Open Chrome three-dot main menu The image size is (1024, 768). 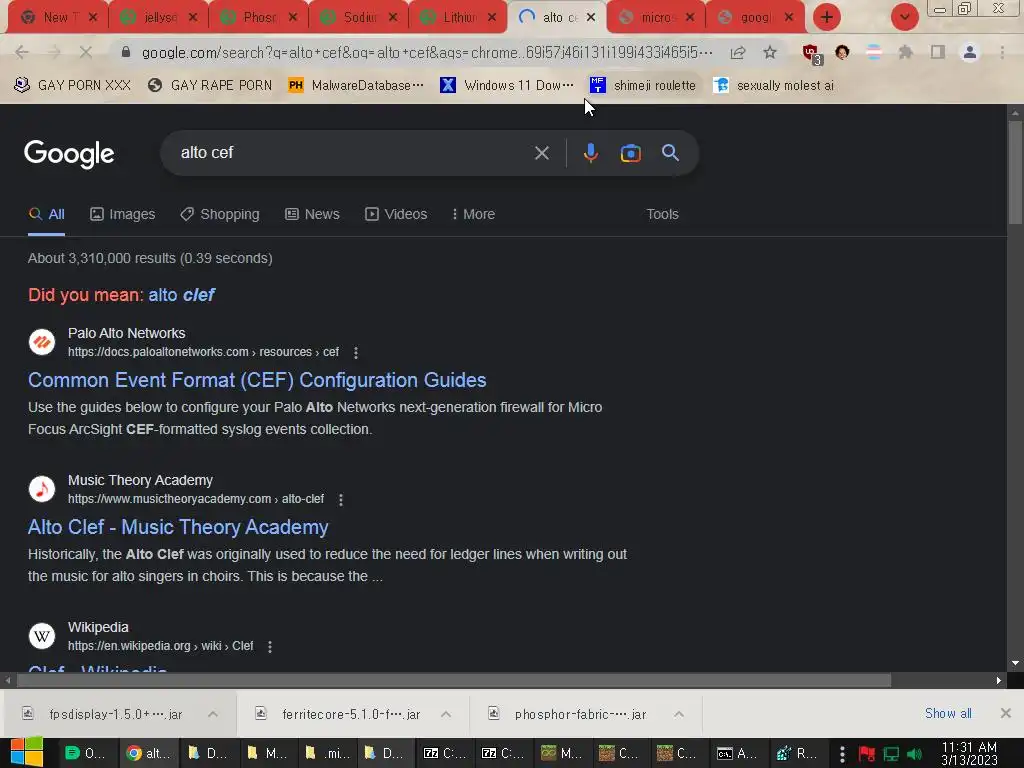coord(1002,52)
